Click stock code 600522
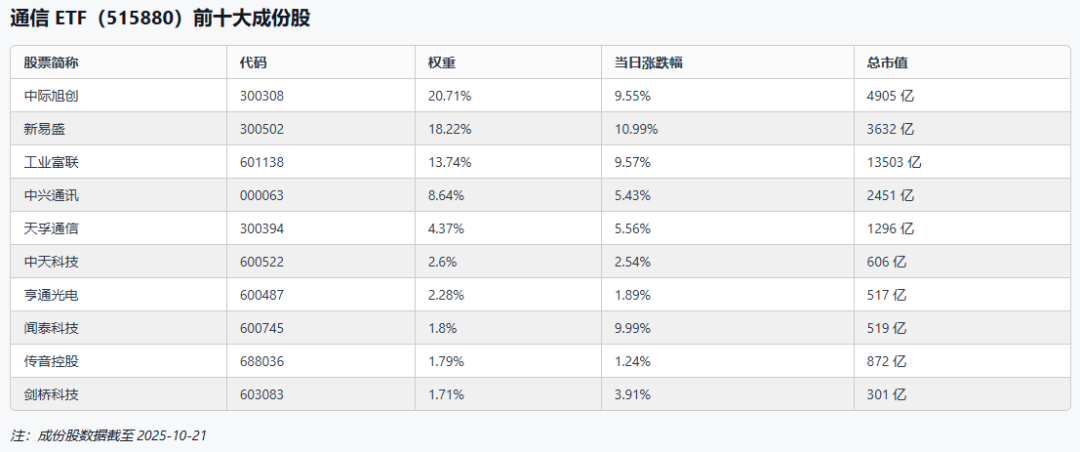Image resolution: width=1080 pixels, height=452 pixels. pyautogui.click(x=262, y=261)
